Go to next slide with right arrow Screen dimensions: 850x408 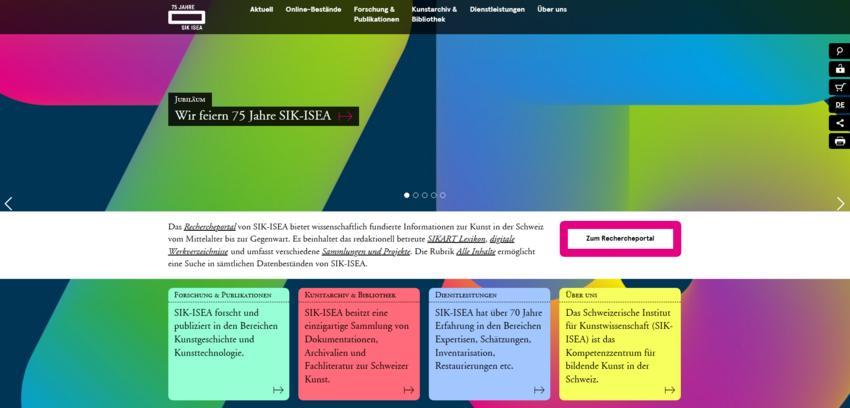click(841, 204)
